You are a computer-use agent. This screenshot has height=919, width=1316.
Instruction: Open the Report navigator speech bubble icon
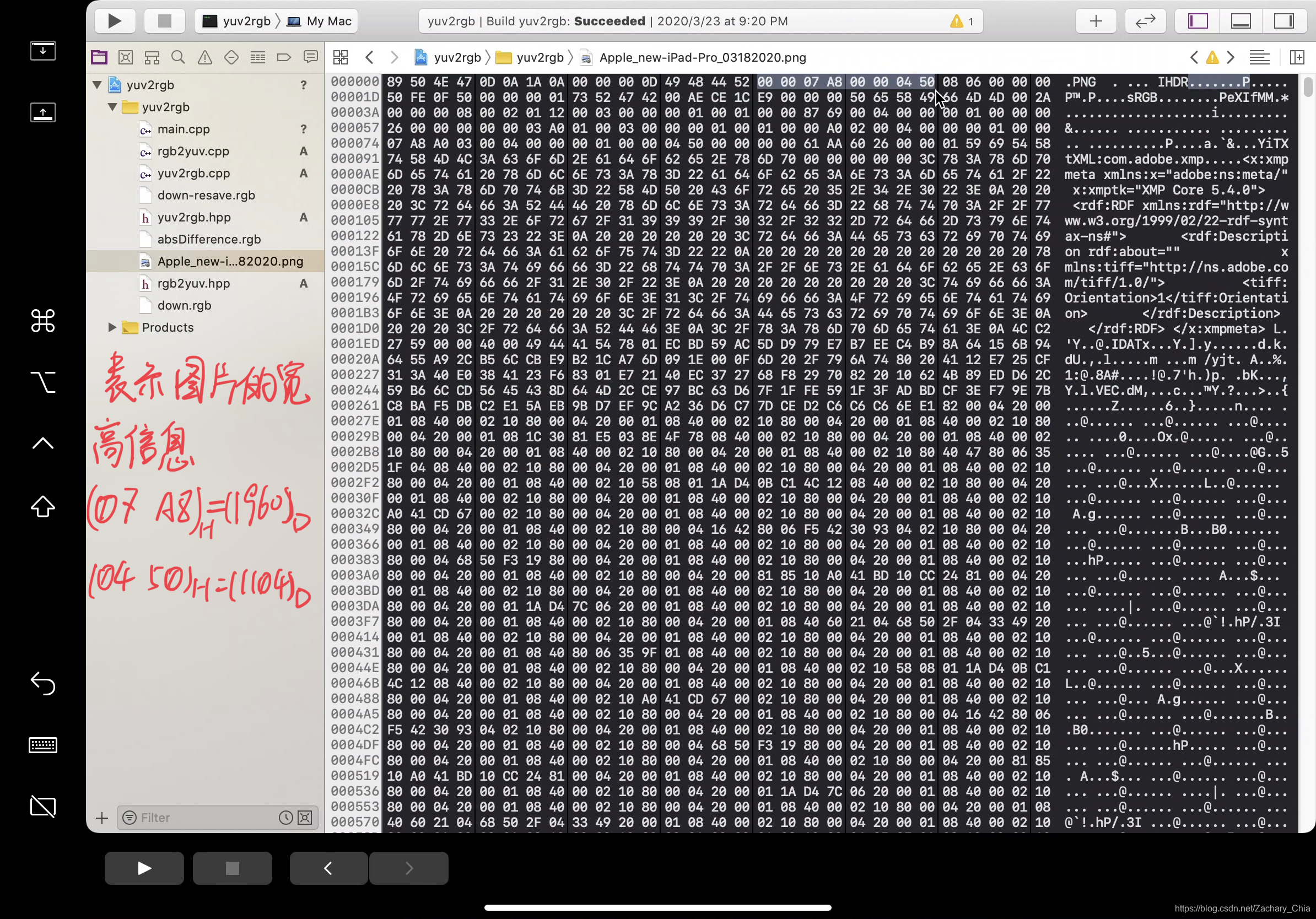311,57
